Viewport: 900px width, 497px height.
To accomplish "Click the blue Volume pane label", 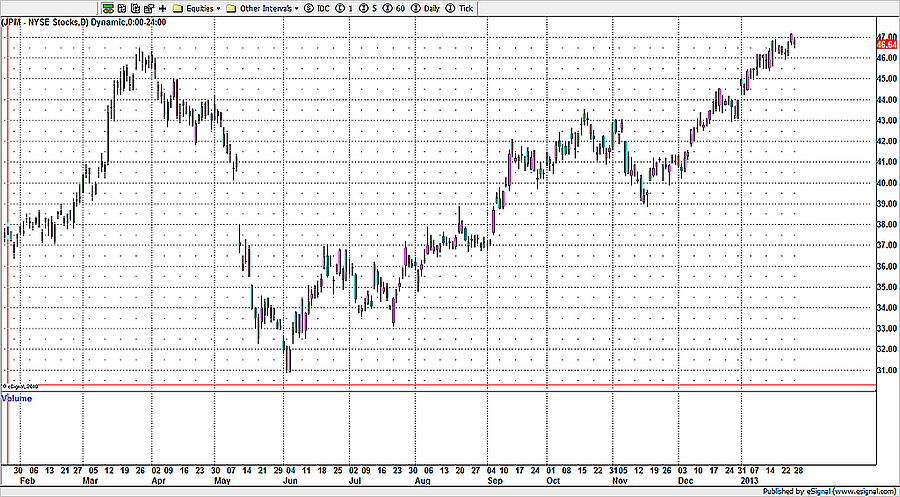I will click(17, 398).
